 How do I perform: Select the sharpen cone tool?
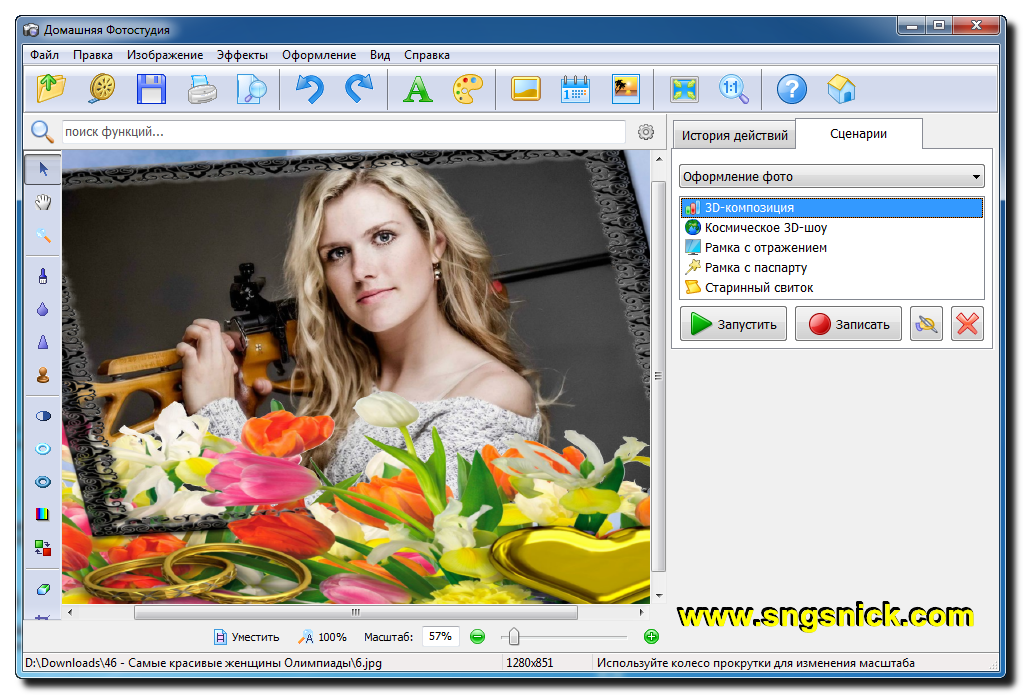tap(43, 342)
